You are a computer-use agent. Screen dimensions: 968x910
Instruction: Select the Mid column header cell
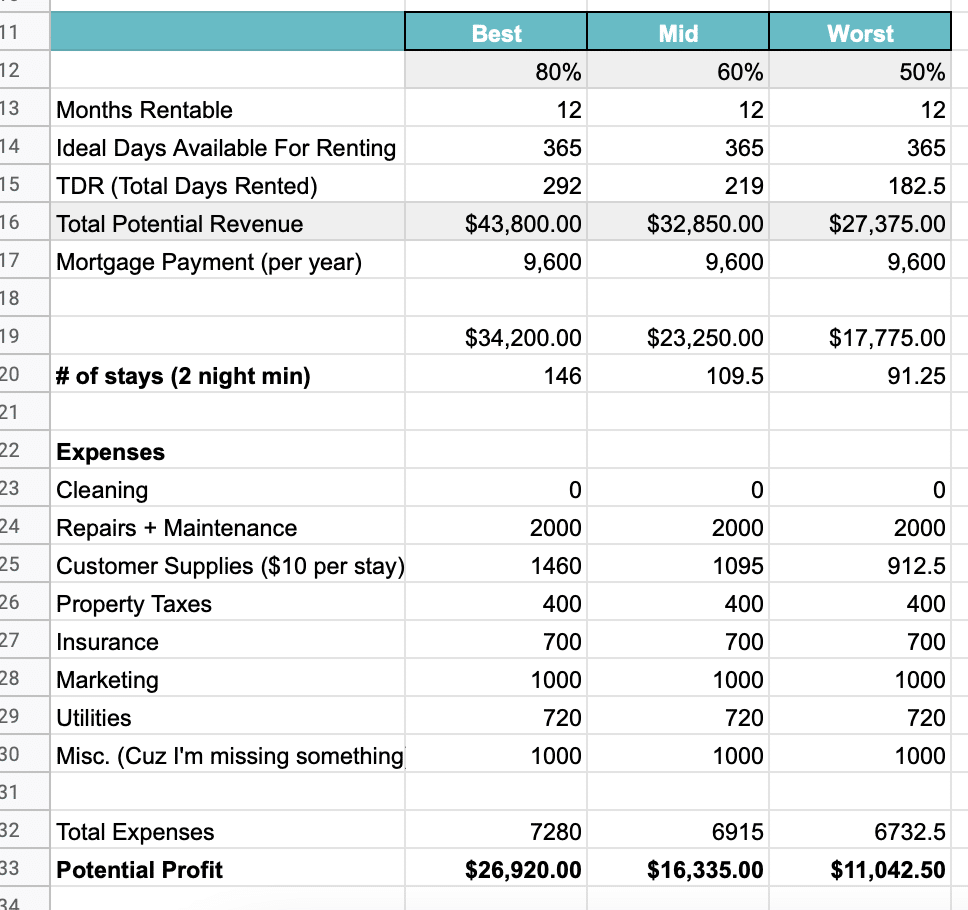(x=678, y=31)
